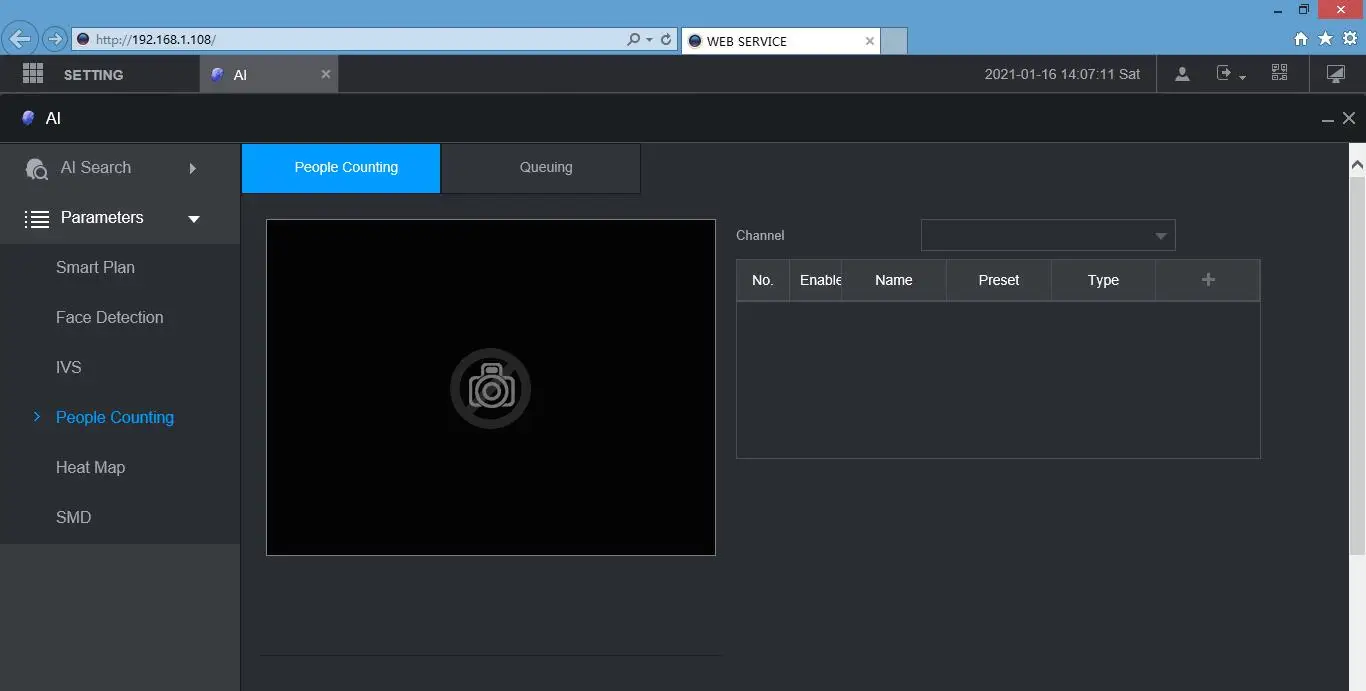Open Smart Plan in sidebar
The height and width of the screenshot is (691, 1366).
pyautogui.click(x=95, y=267)
